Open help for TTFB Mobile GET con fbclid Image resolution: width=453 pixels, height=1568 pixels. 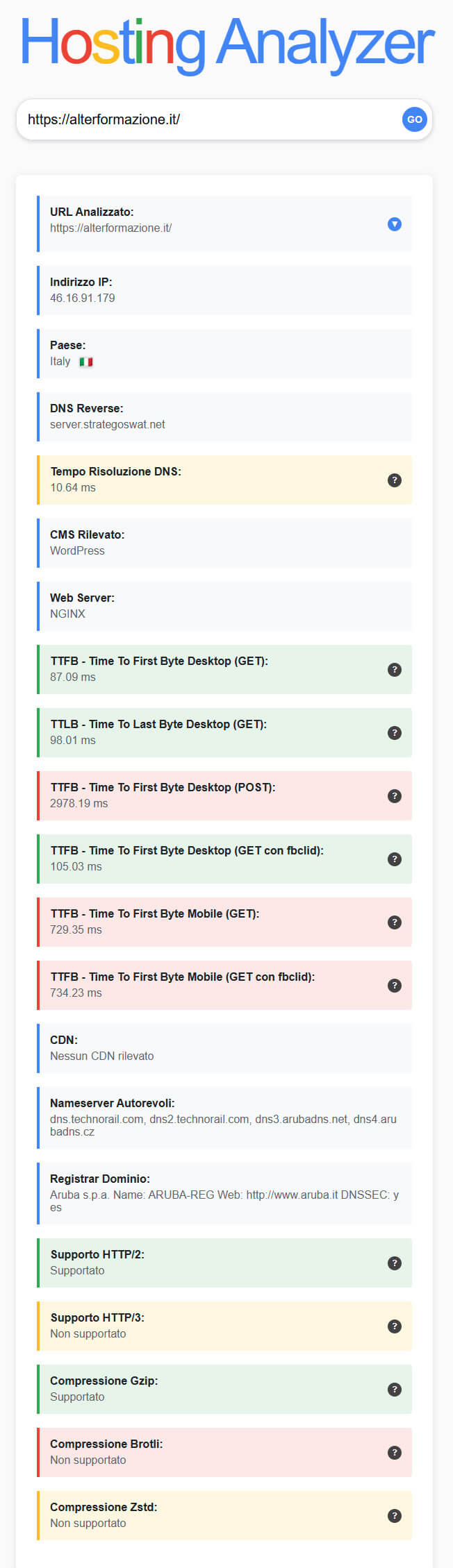[x=394, y=986]
